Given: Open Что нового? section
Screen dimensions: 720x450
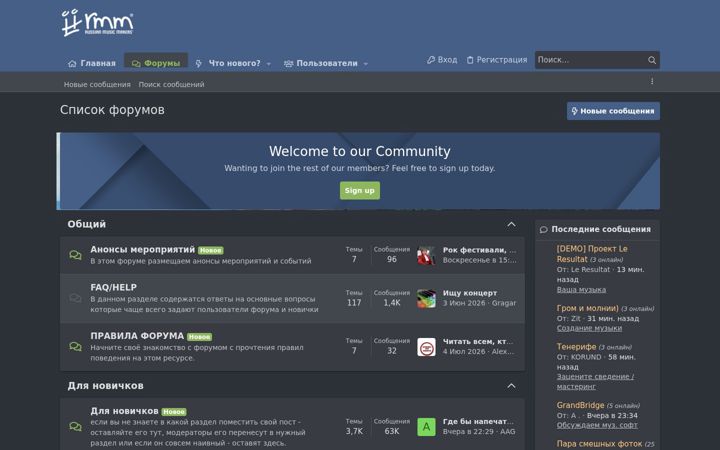Looking at the screenshot, I should tap(234, 63).
